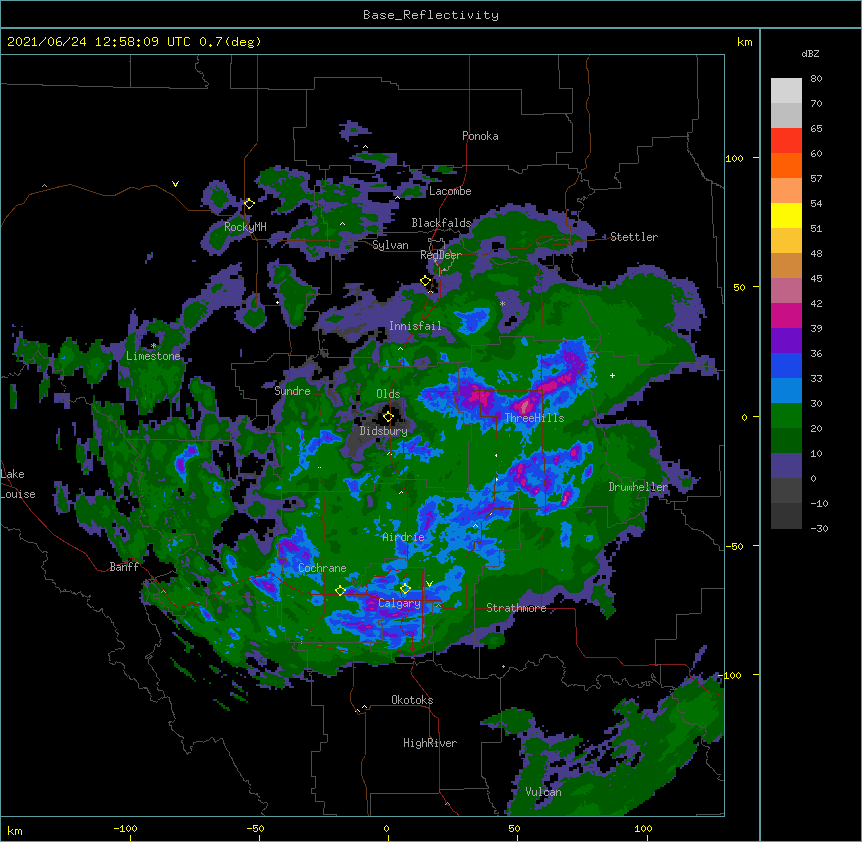862x842 pixels.
Task: Click the yellow diamond marker south of Cochrane
Action: (340, 591)
